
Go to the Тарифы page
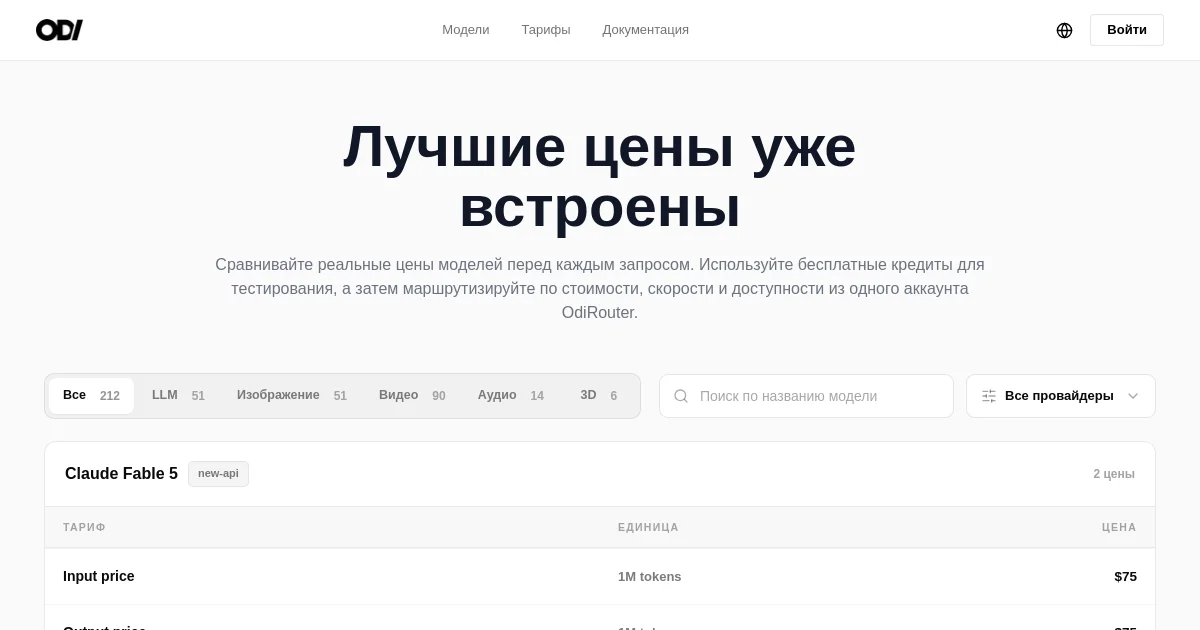[546, 30]
